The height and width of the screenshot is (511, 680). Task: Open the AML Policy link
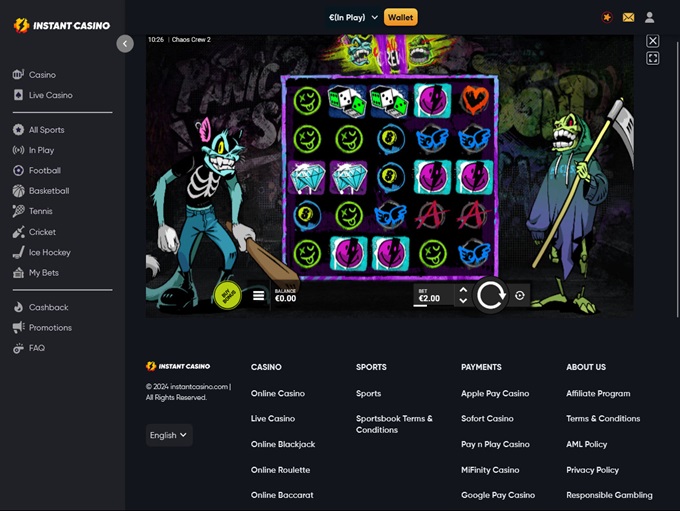tap(586, 444)
